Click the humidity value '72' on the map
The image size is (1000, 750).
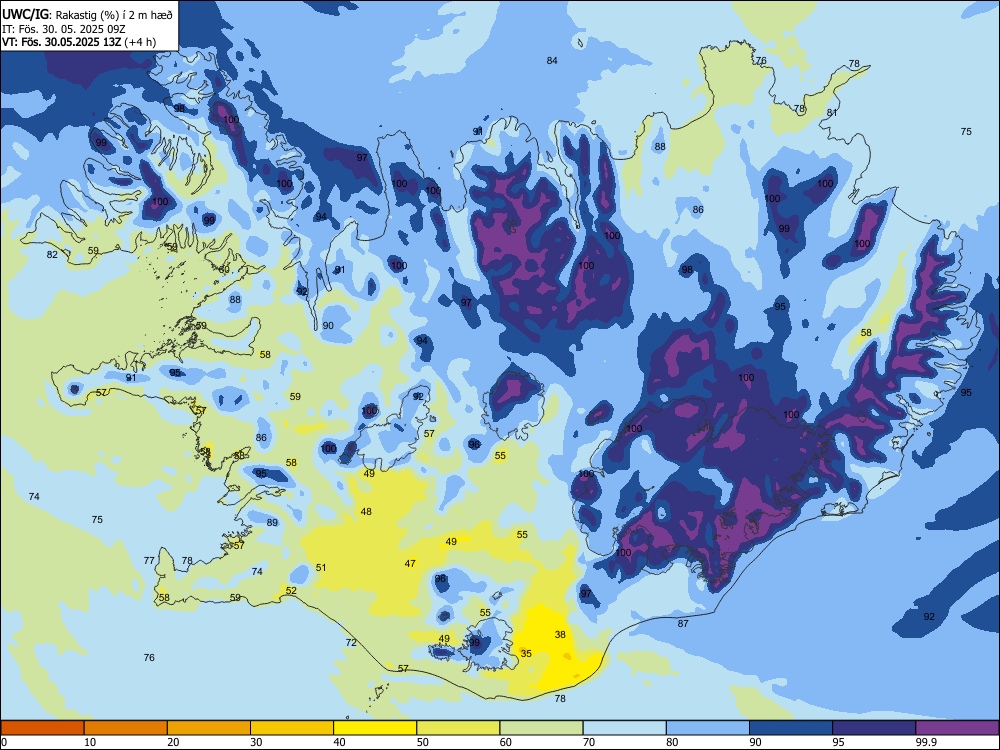[x=351, y=642]
